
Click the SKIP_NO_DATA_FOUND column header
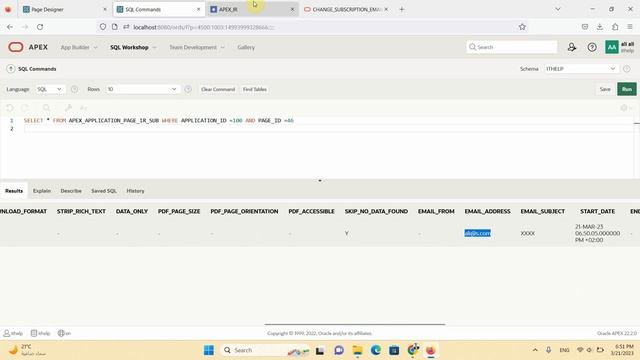pos(376,211)
